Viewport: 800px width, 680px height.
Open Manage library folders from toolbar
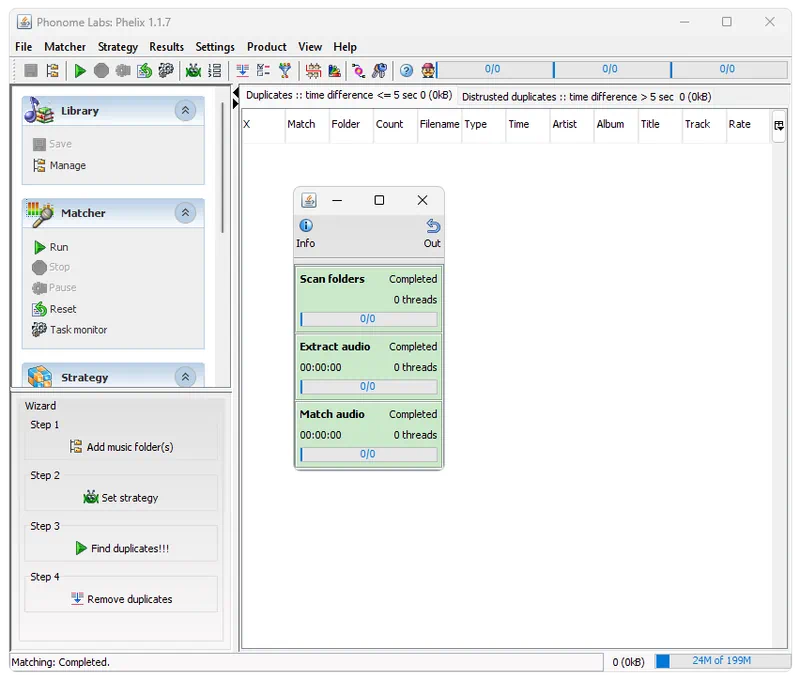[52, 70]
